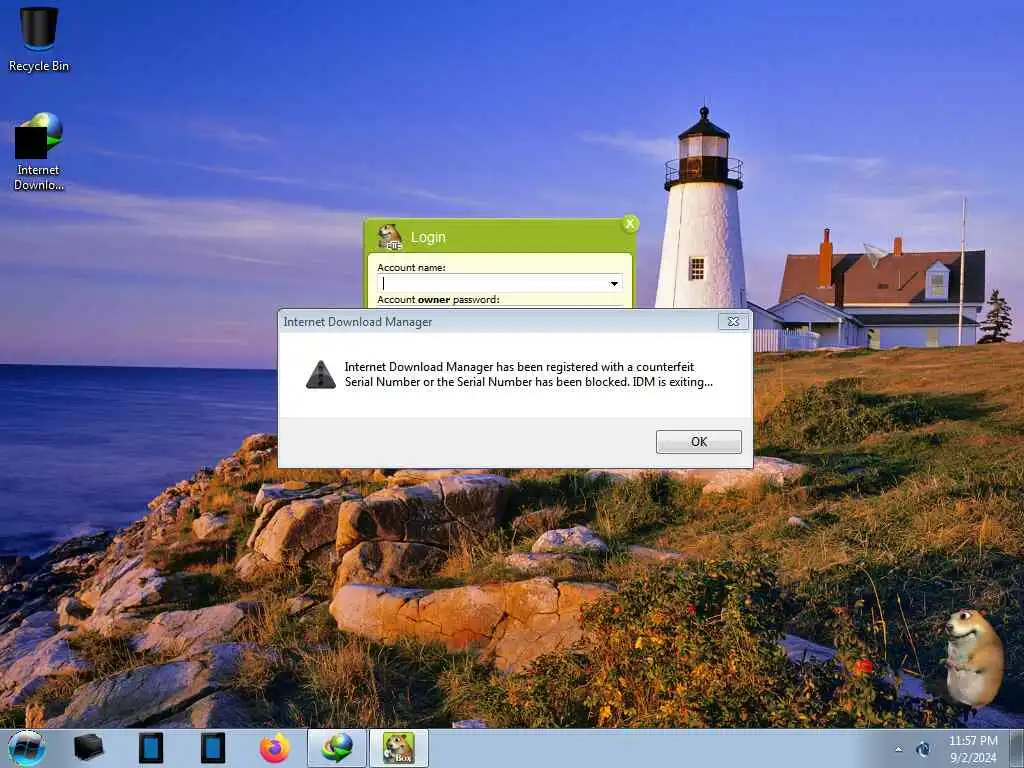Click the gopher icon in Login title
Image resolution: width=1024 pixels, height=768 pixels.
pos(390,237)
